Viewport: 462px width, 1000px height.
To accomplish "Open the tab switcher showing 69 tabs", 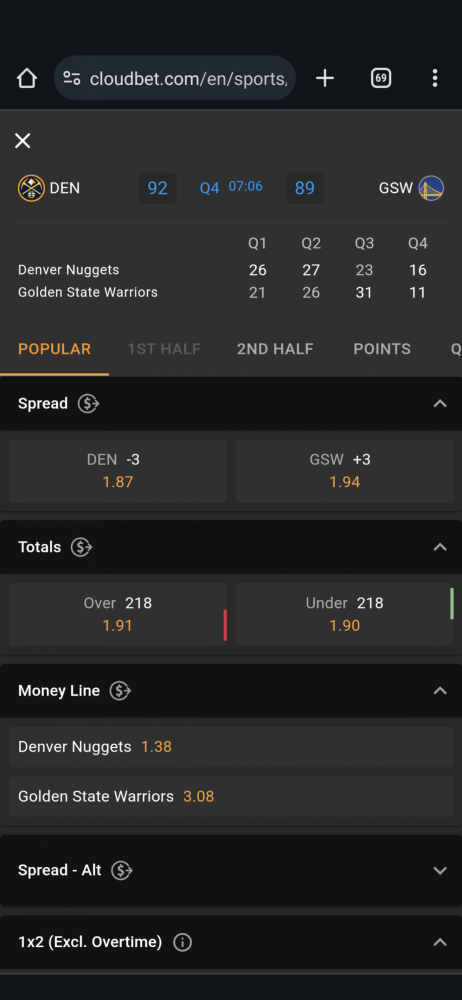I will coord(381,78).
